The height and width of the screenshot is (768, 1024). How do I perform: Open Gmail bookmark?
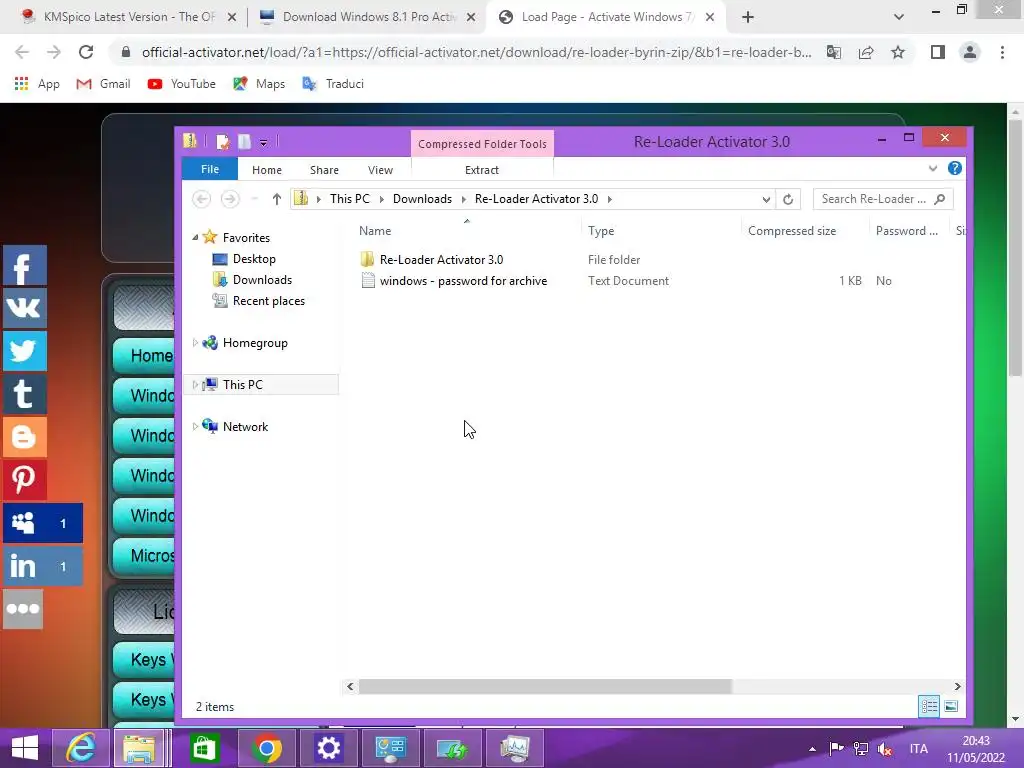pos(103,84)
